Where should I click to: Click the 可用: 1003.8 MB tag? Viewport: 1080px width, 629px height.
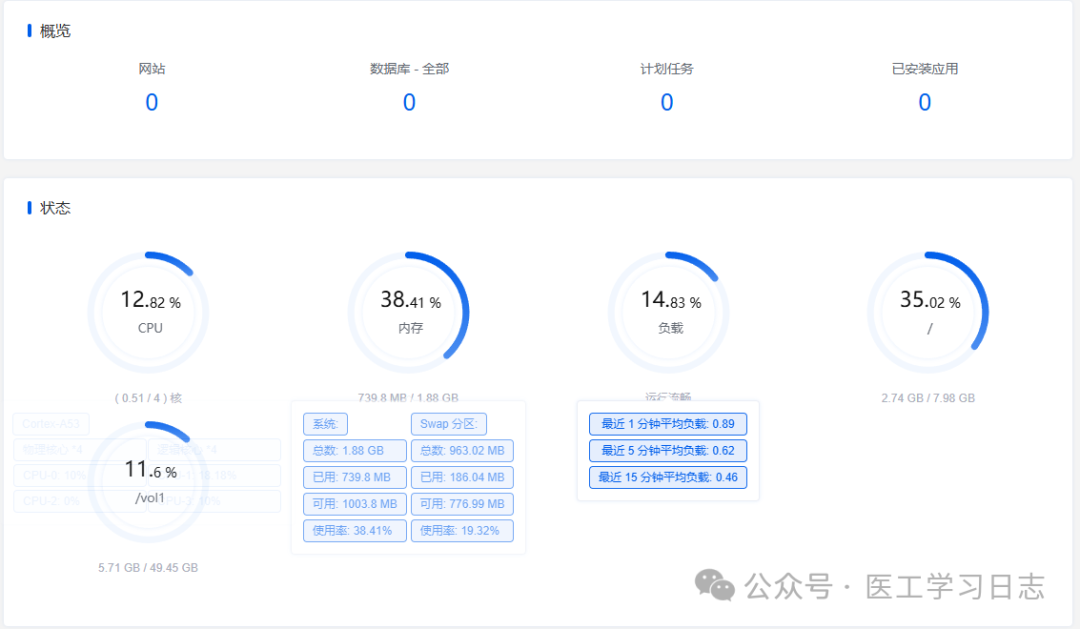click(x=355, y=504)
